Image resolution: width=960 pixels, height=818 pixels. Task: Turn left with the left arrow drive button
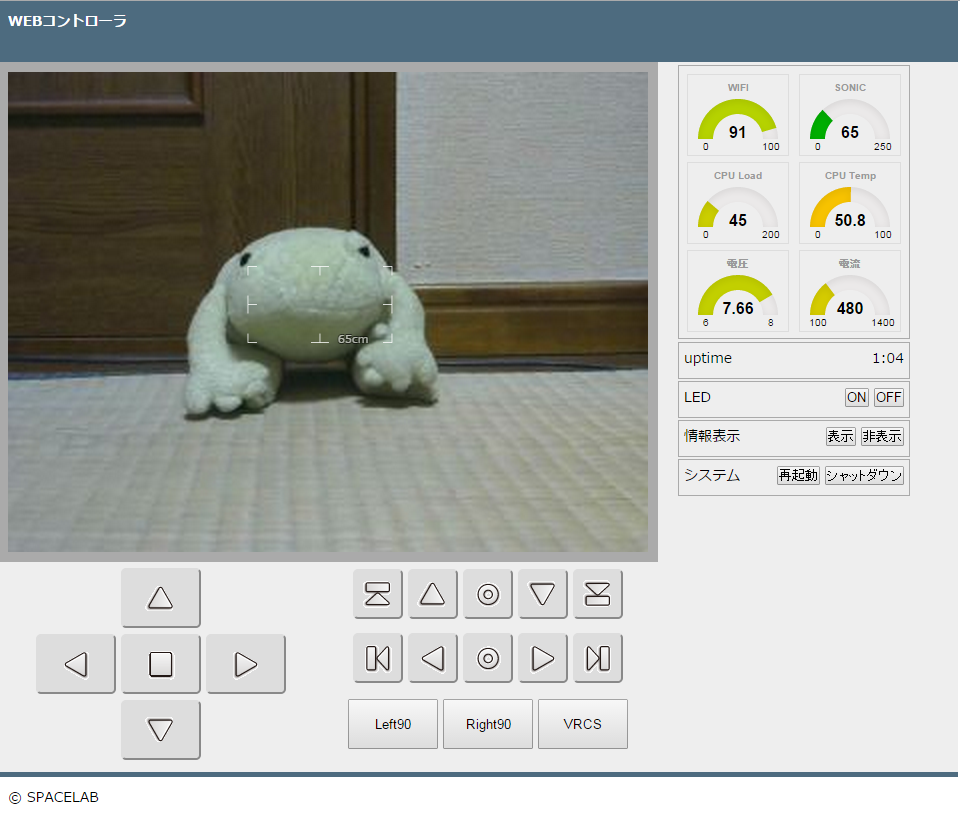click(x=76, y=664)
